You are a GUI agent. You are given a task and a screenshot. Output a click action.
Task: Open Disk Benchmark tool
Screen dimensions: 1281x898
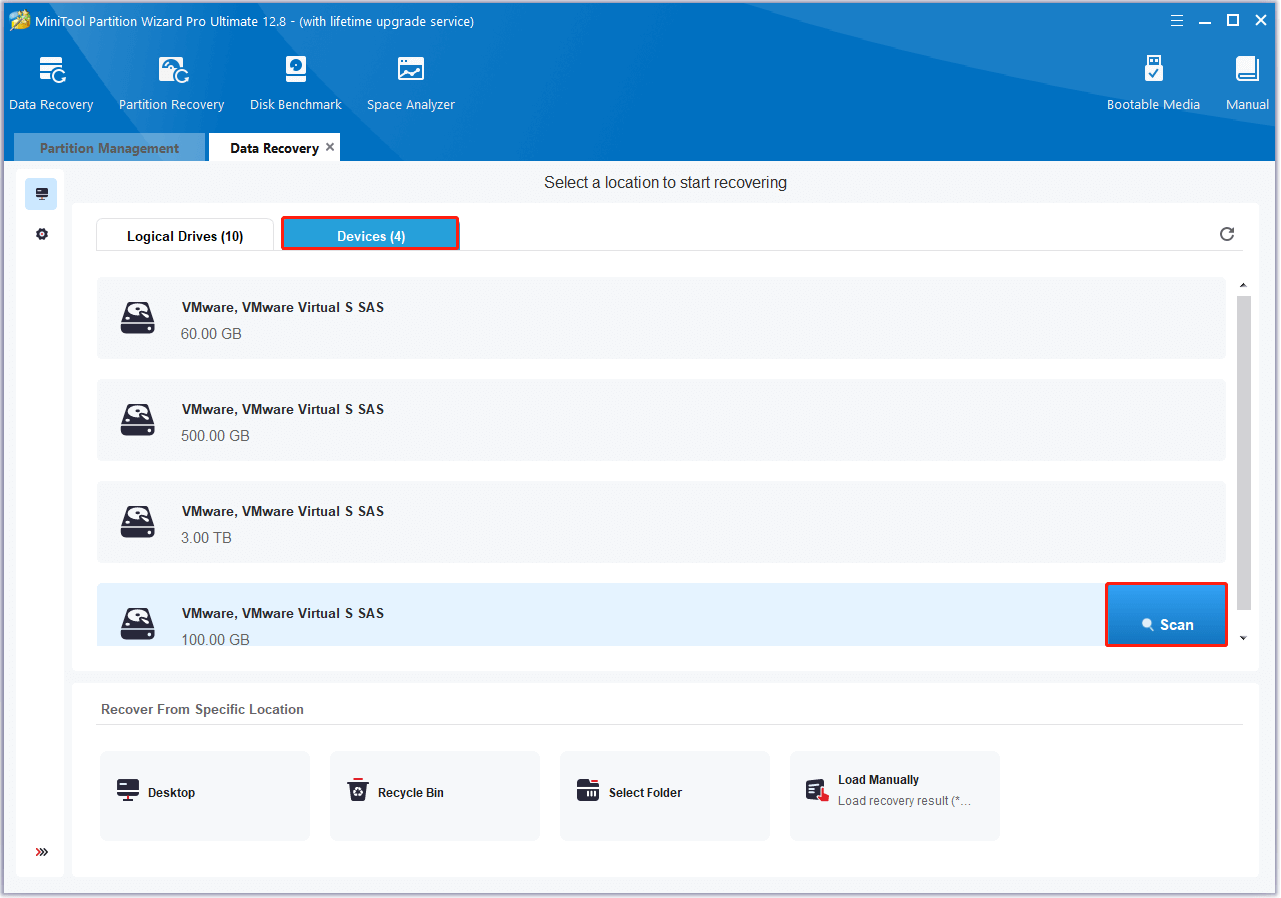tap(296, 83)
